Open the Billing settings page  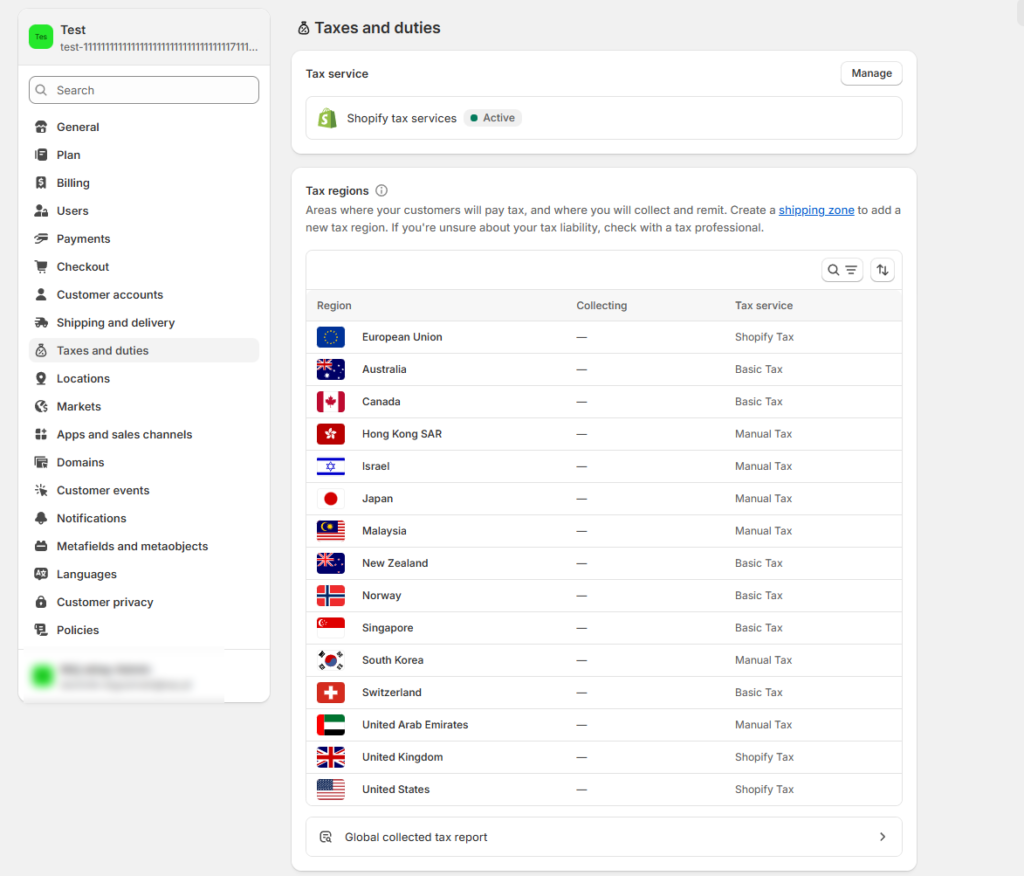pyautogui.click(x=73, y=183)
